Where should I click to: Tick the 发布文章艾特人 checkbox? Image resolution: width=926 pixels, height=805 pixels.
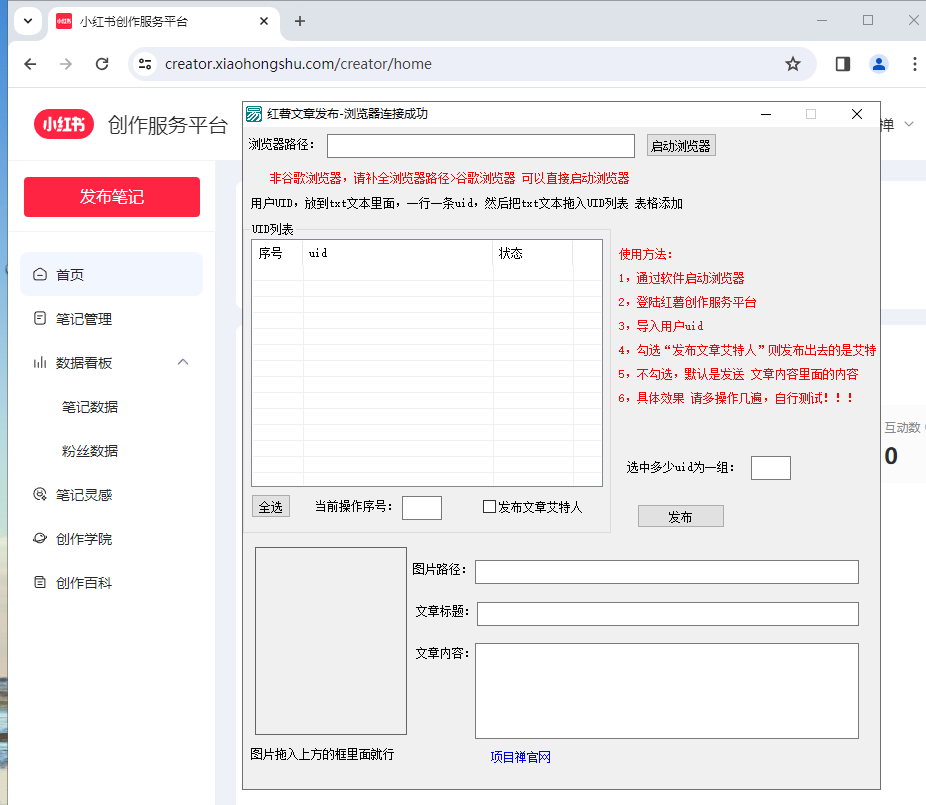489,507
